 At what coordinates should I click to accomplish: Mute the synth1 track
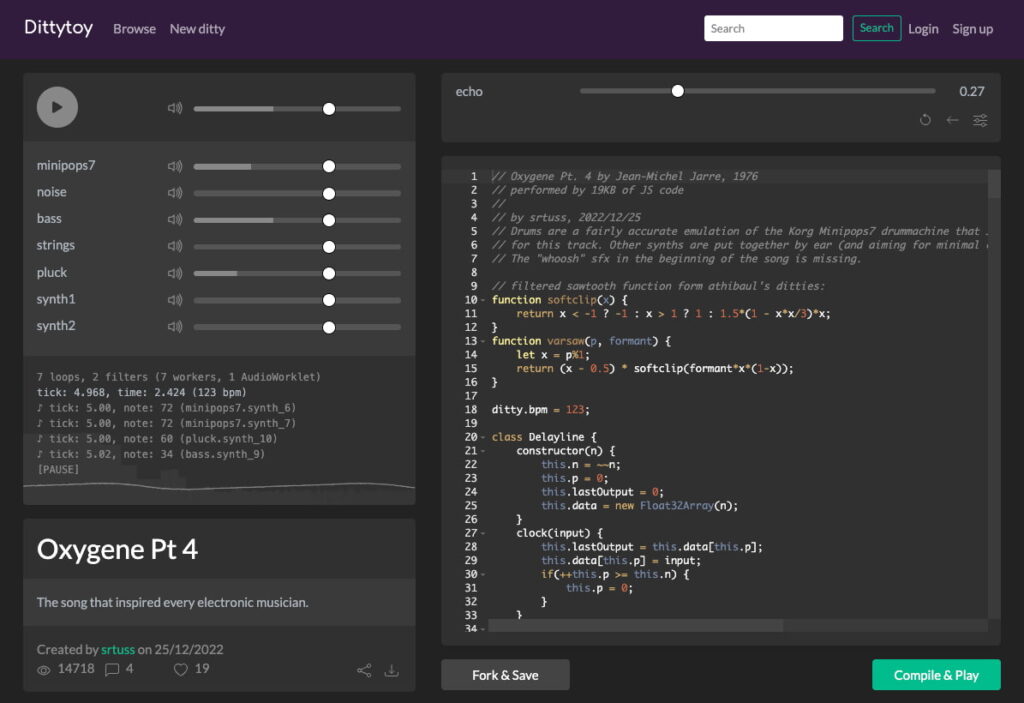174,300
